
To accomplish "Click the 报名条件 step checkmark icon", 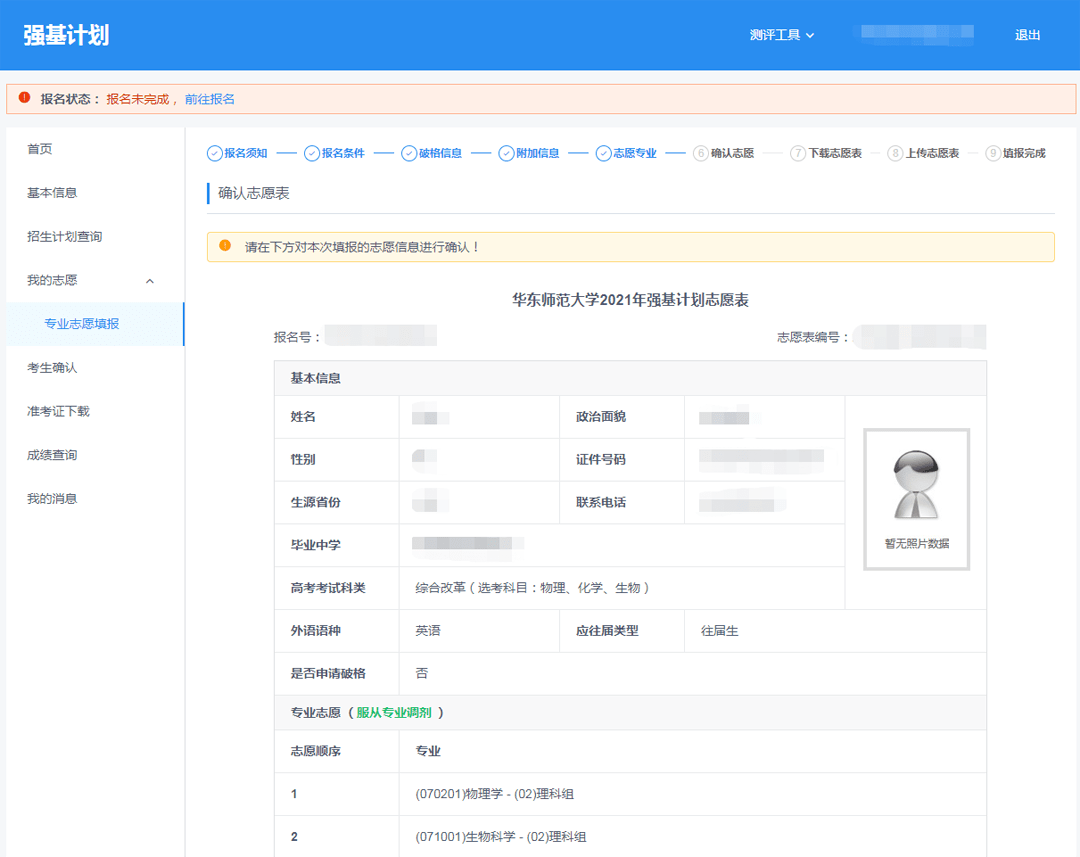I will (312, 153).
